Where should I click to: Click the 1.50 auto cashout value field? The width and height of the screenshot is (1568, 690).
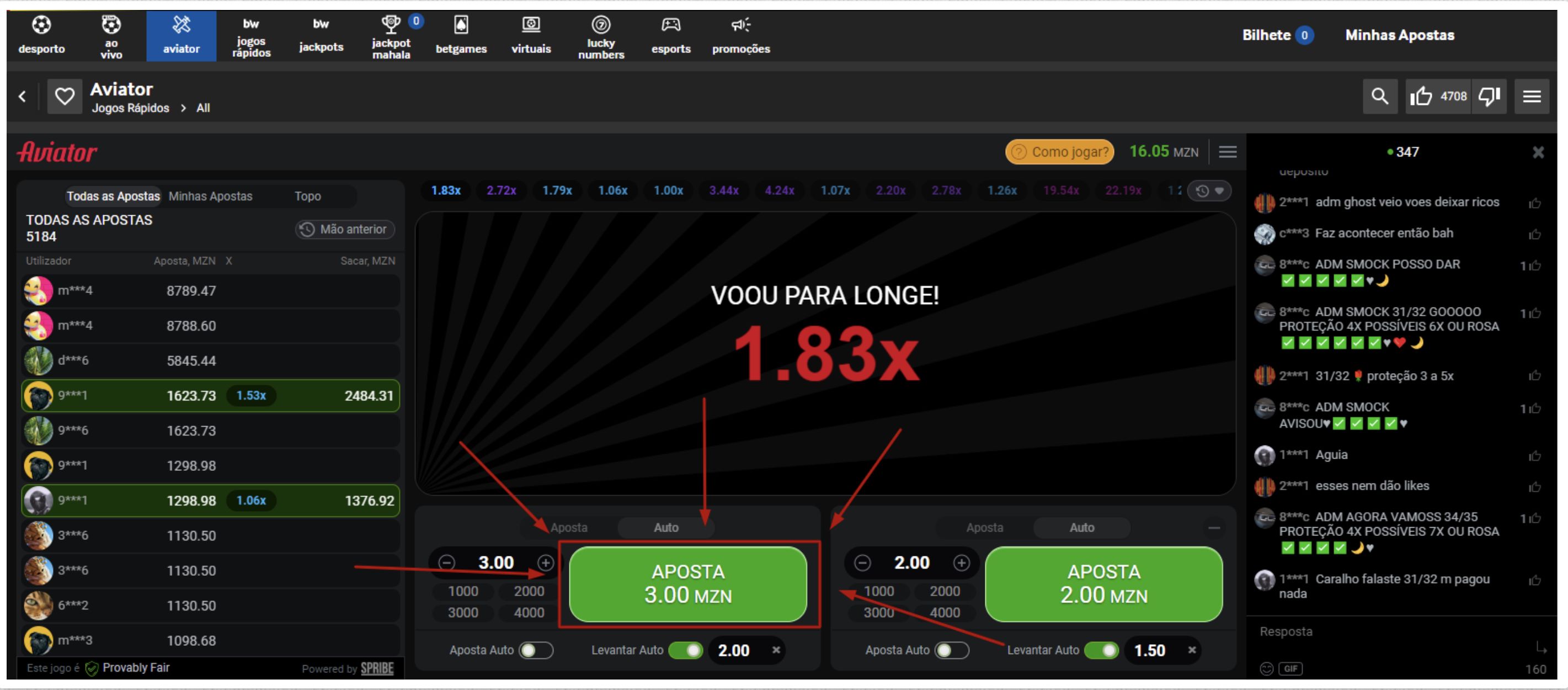pos(1151,650)
